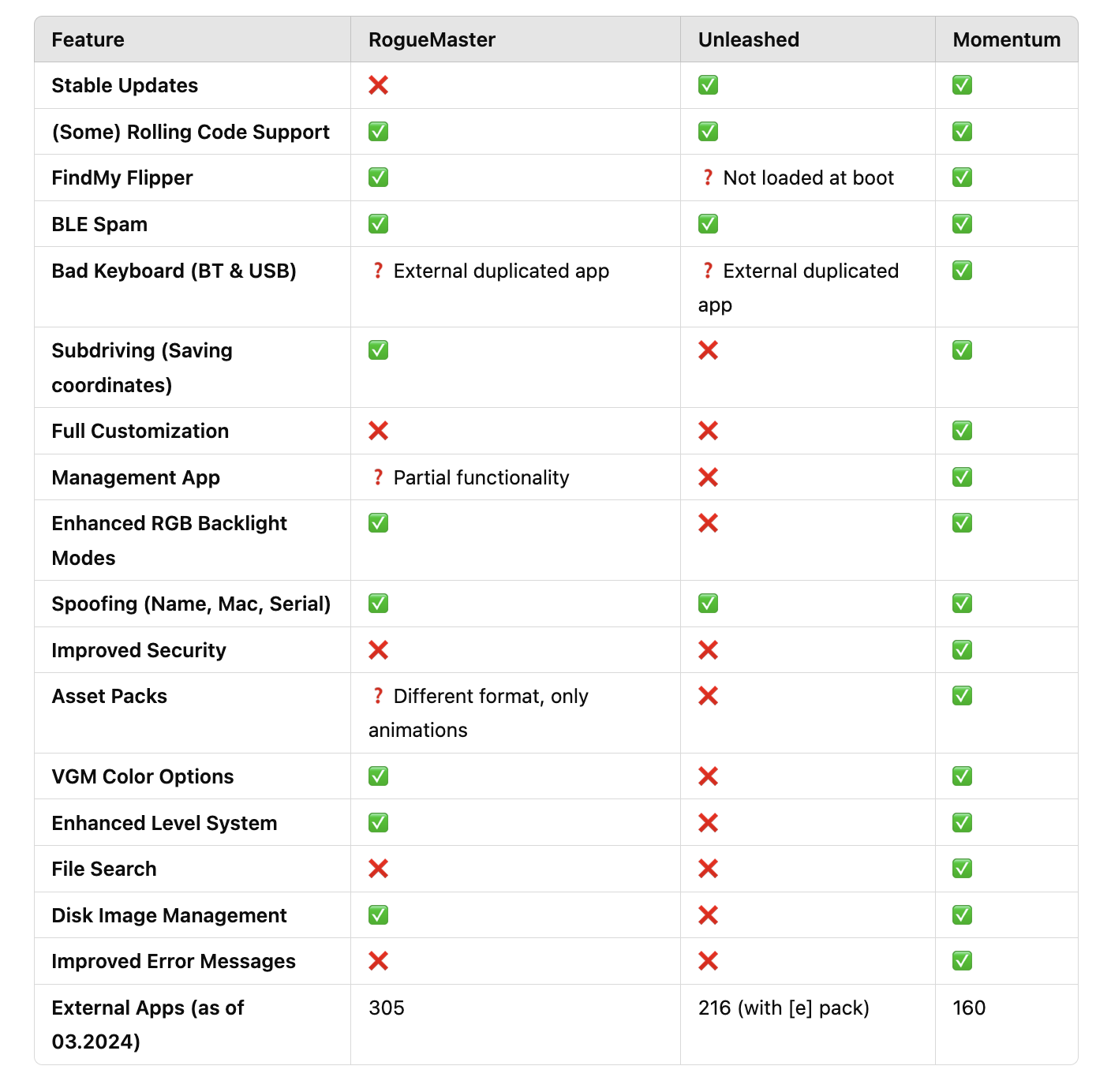The image size is (1111, 1092).
Task: Click RogueMaster's red X for Stable Updates
Action: coord(378,85)
